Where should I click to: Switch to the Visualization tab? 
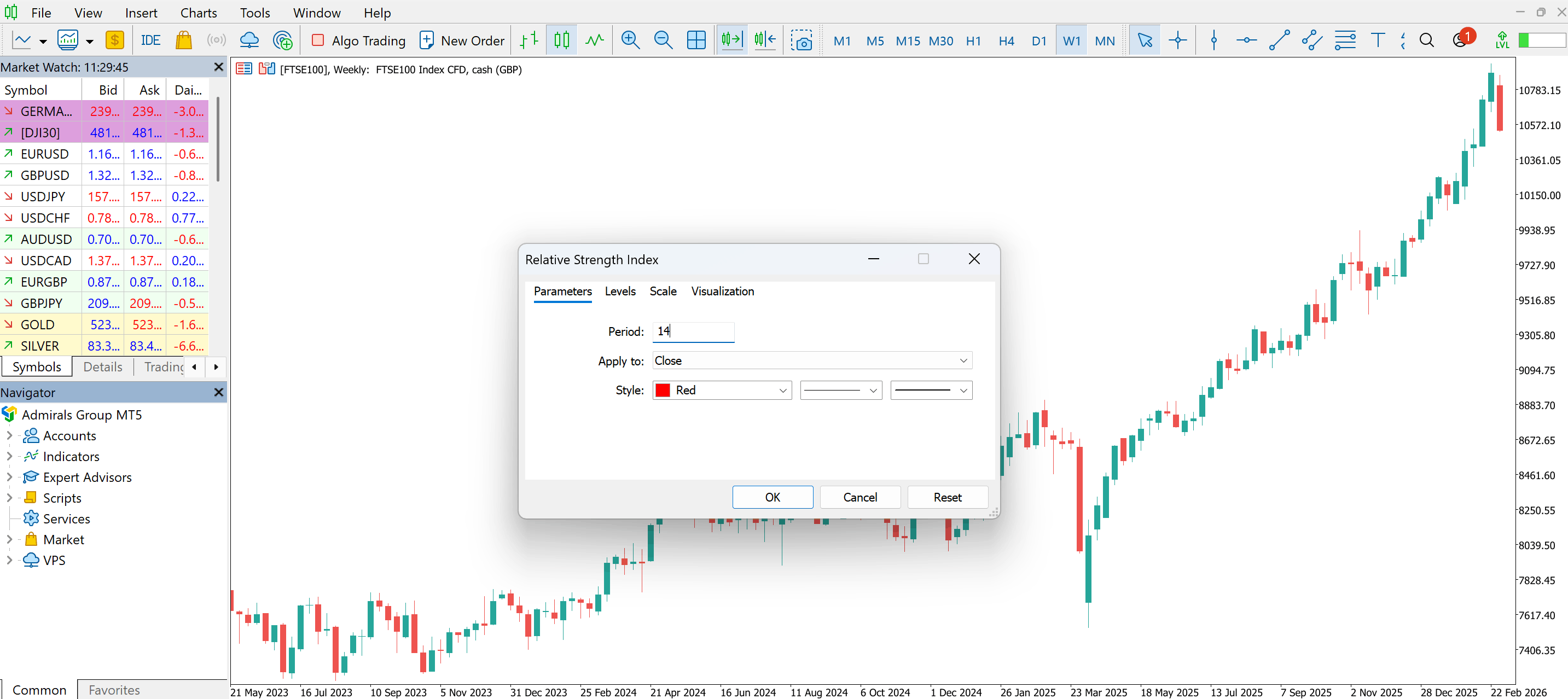723,292
